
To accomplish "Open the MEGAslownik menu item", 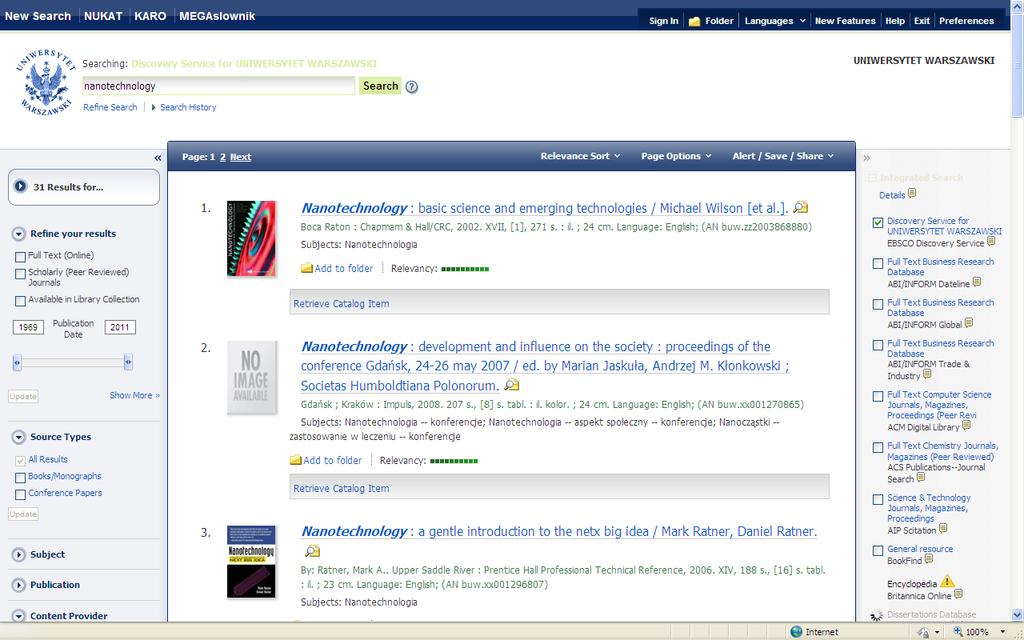I will coord(217,16).
